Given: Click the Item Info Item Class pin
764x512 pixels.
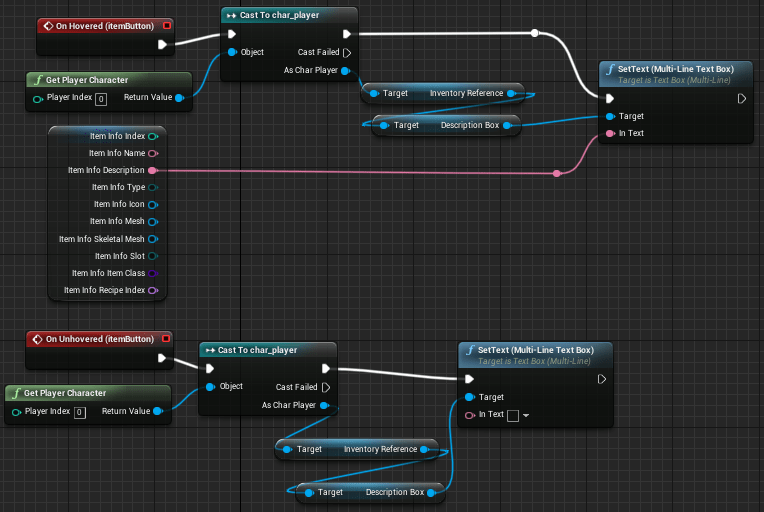Looking at the screenshot, I should point(152,273).
